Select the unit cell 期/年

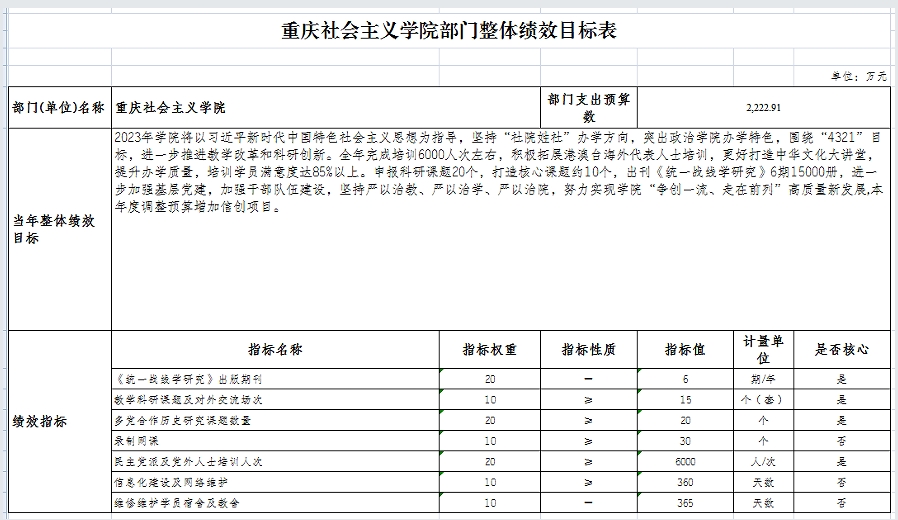(763, 379)
